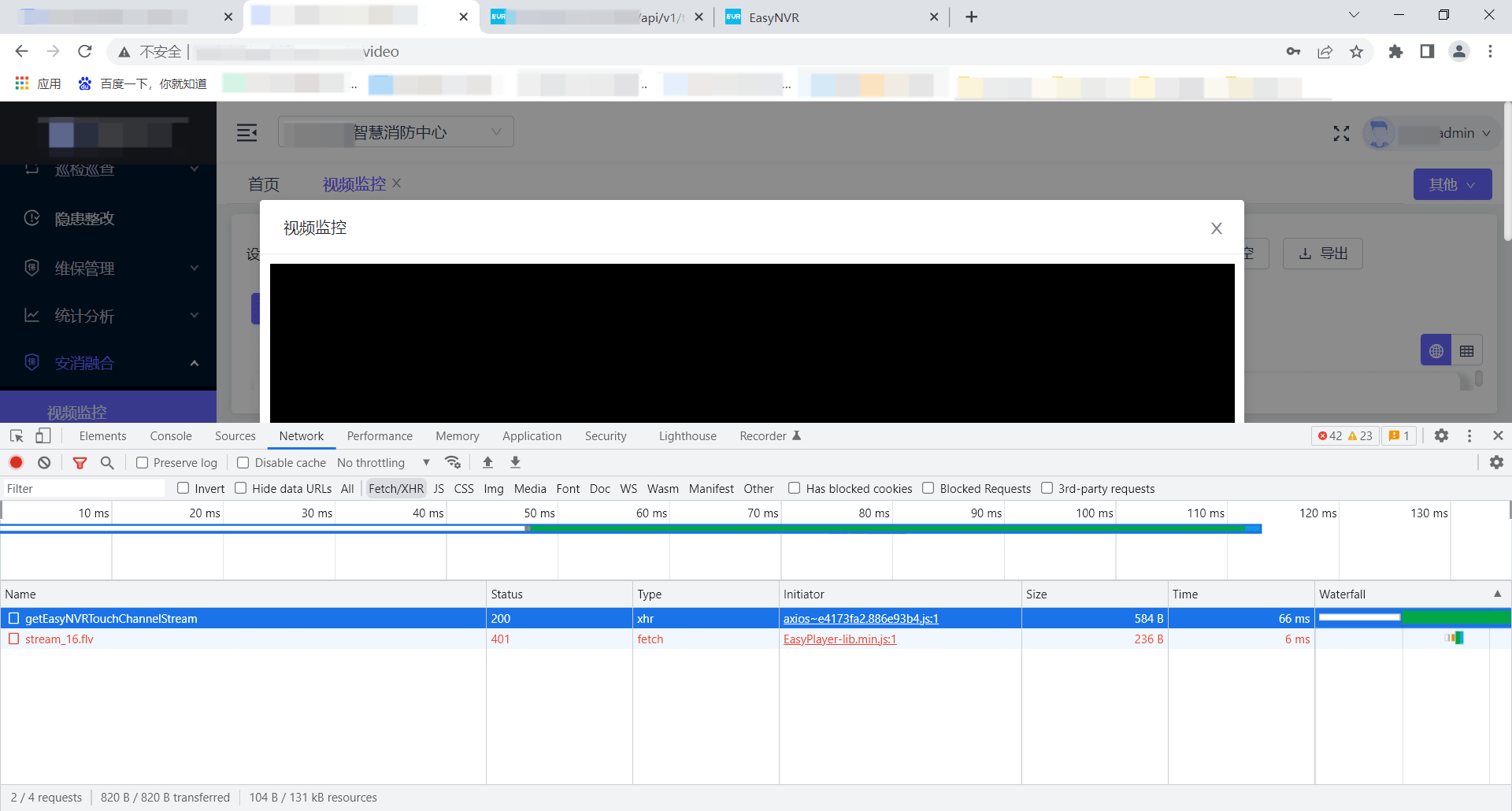Clear the network log icon

tap(44, 462)
